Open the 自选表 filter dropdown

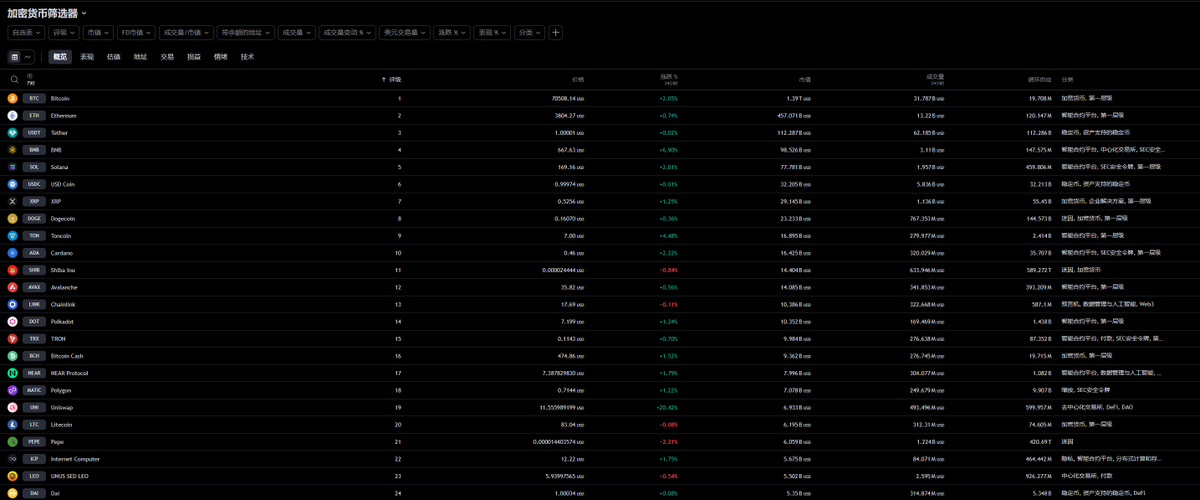[27, 33]
